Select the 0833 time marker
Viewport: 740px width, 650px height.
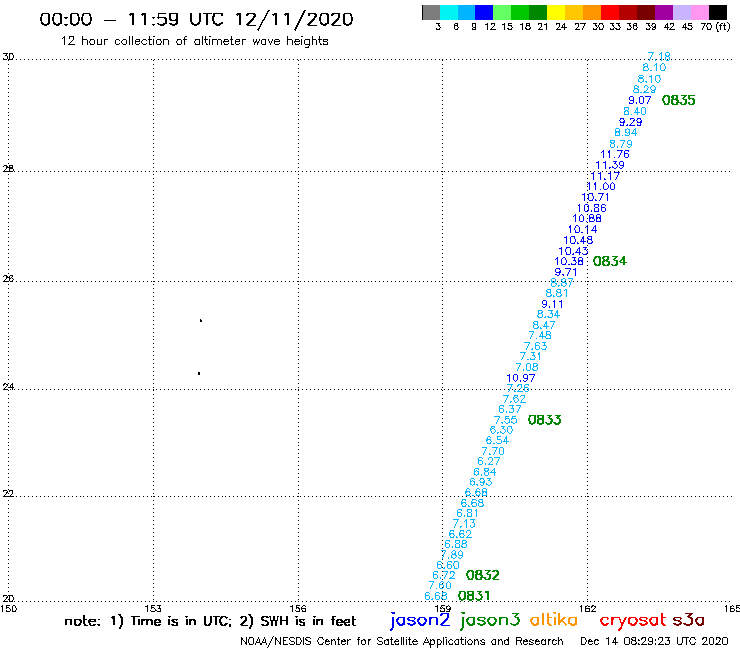pyautogui.click(x=545, y=420)
